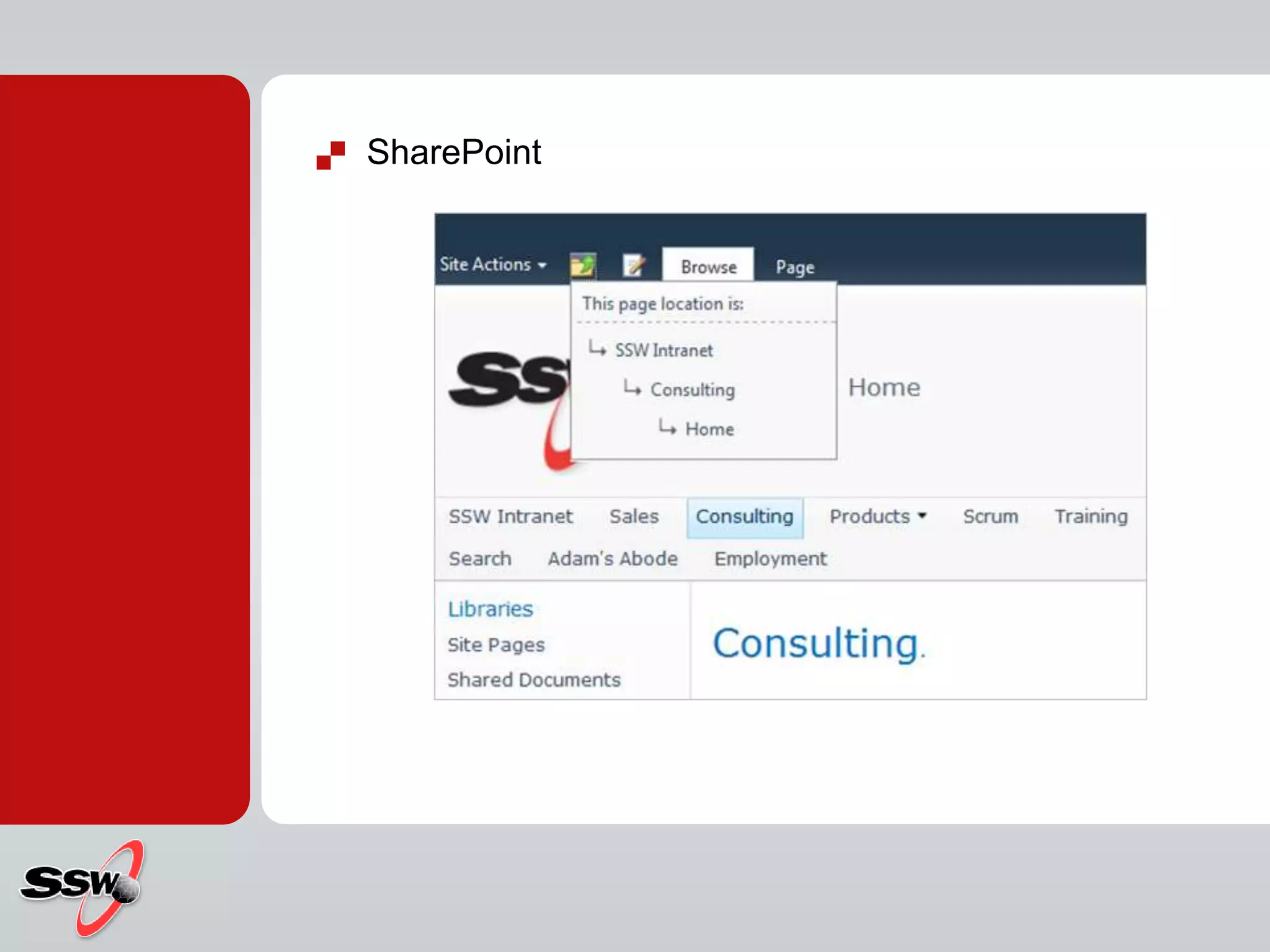
Task: Open the Site Actions dropdown menu
Action: [493, 265]
